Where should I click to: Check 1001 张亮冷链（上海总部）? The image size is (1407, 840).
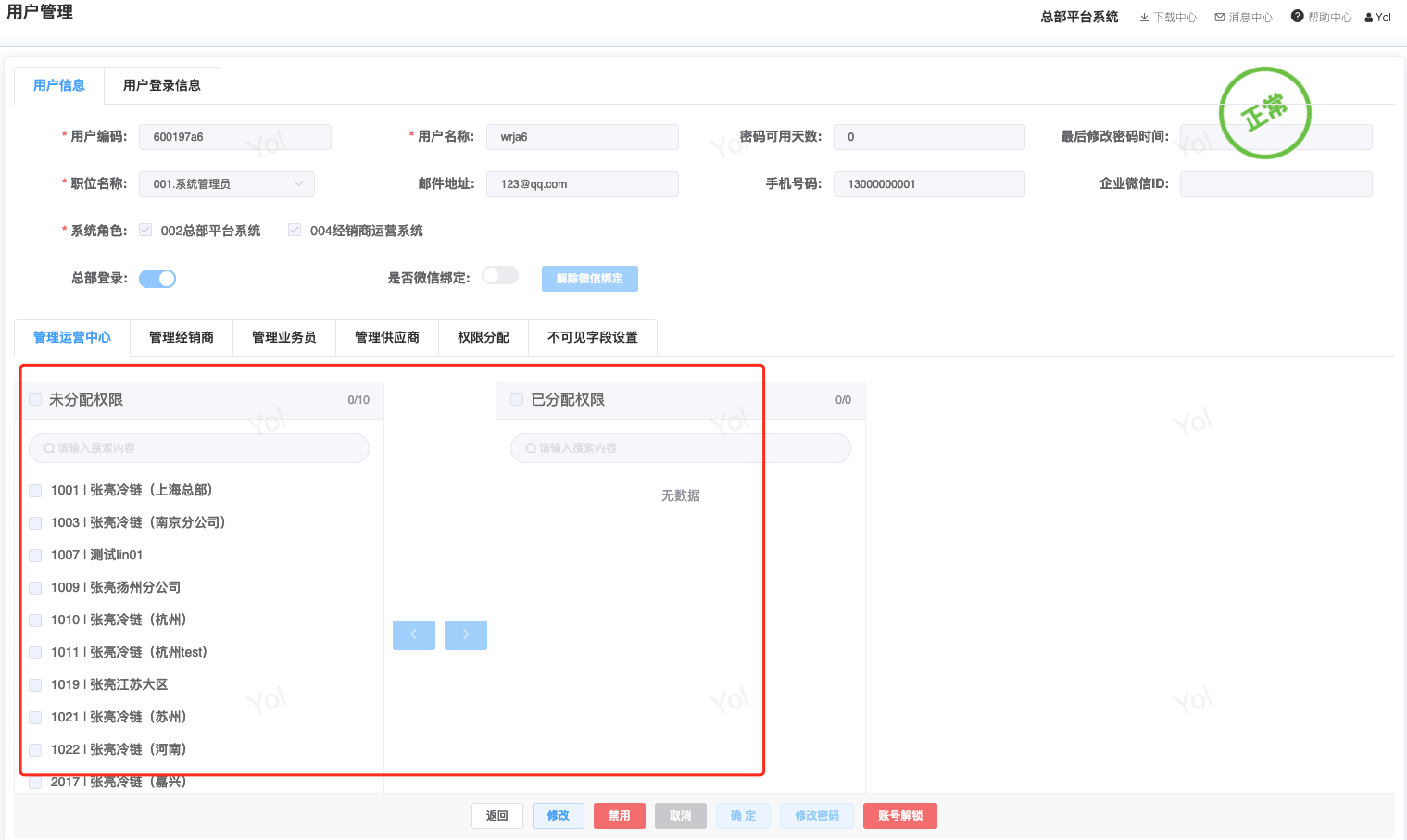click(x=35, y=491)
